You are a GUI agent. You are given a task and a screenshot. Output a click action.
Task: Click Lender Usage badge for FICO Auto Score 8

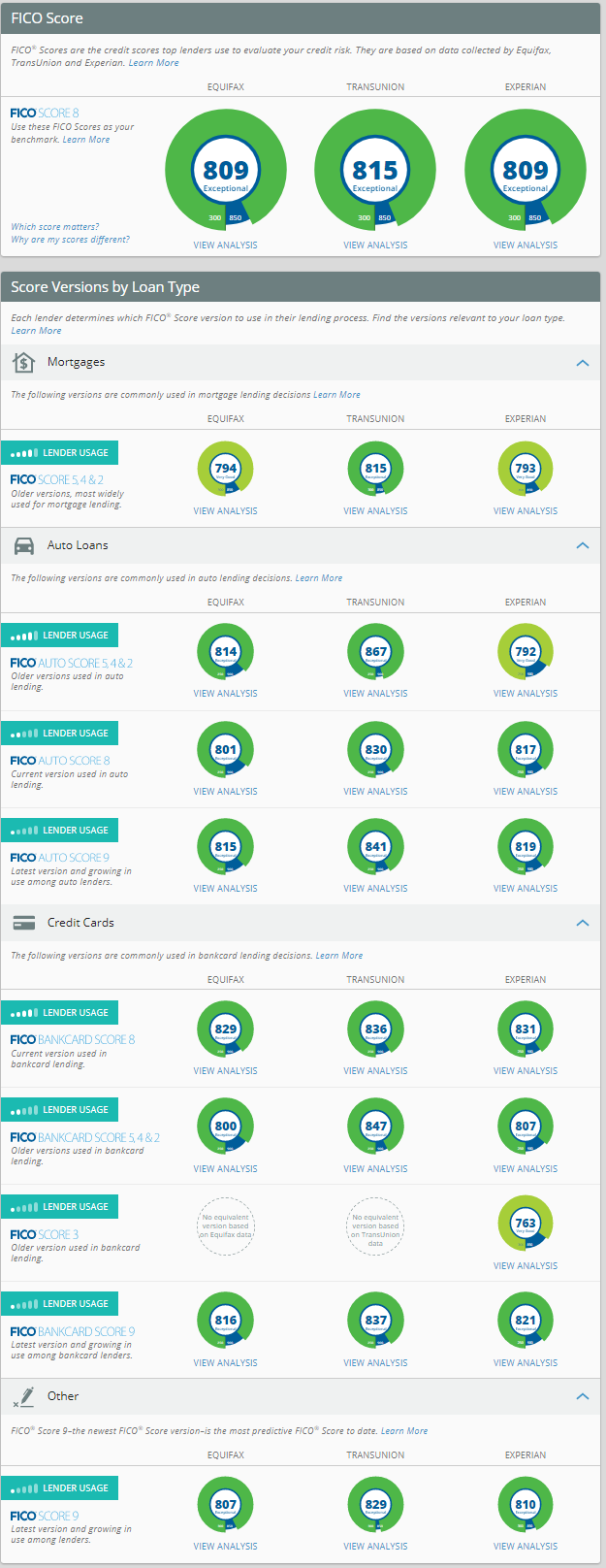pyautogui.click(x=60, y=734)
